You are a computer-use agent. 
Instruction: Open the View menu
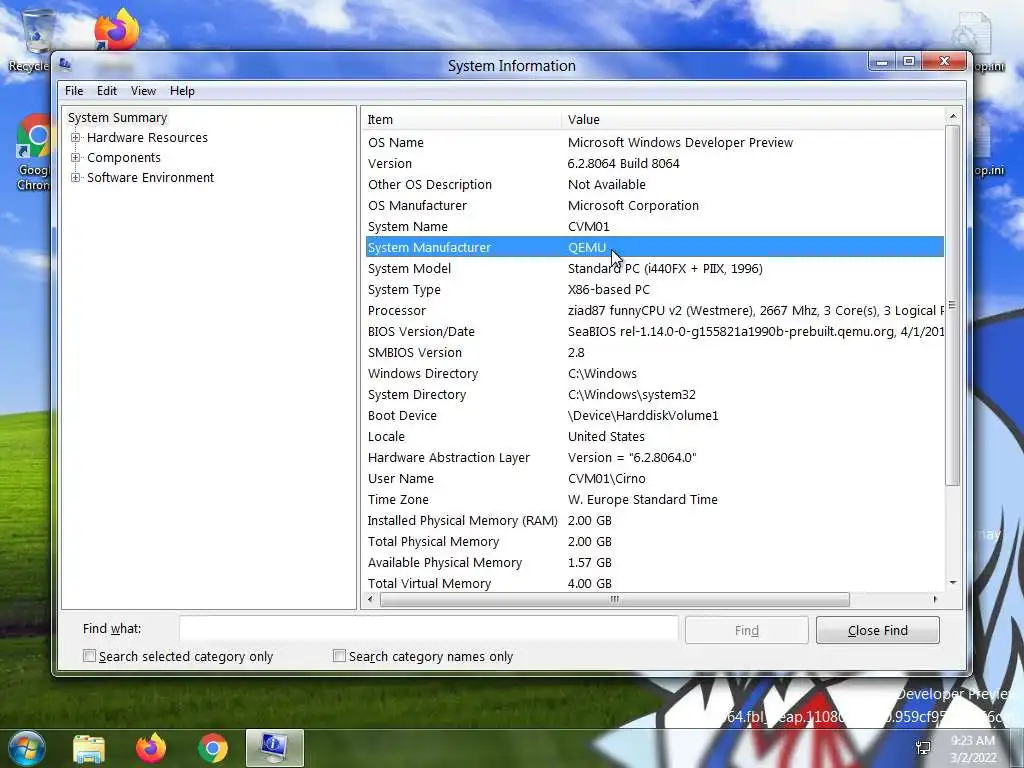pos(143,91)
